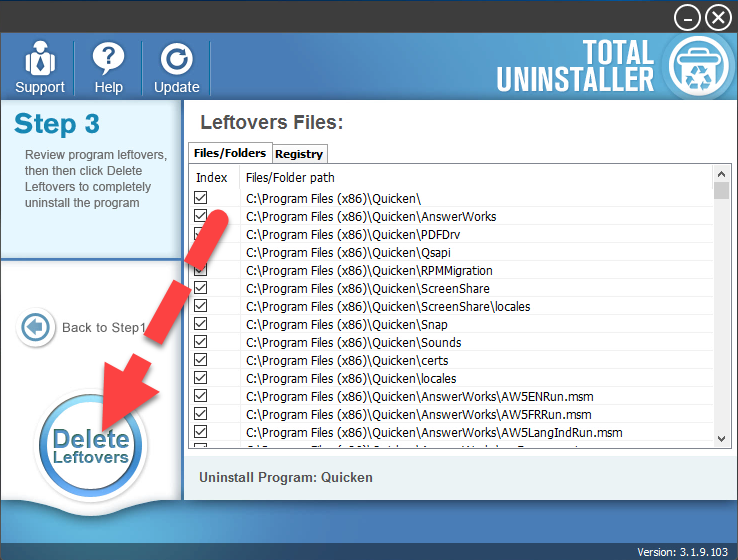The height and width of the screenshot is (560, 738).
Task: Click scroll down arrow of leftovers list
Action: point(721,439)
